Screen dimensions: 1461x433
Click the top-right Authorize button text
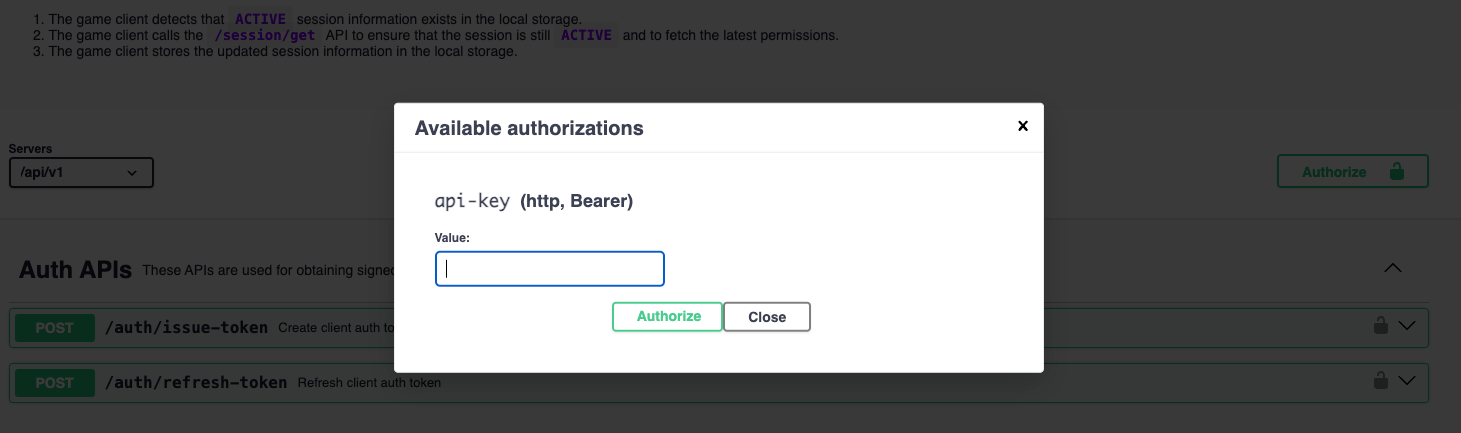(1333, 172)
